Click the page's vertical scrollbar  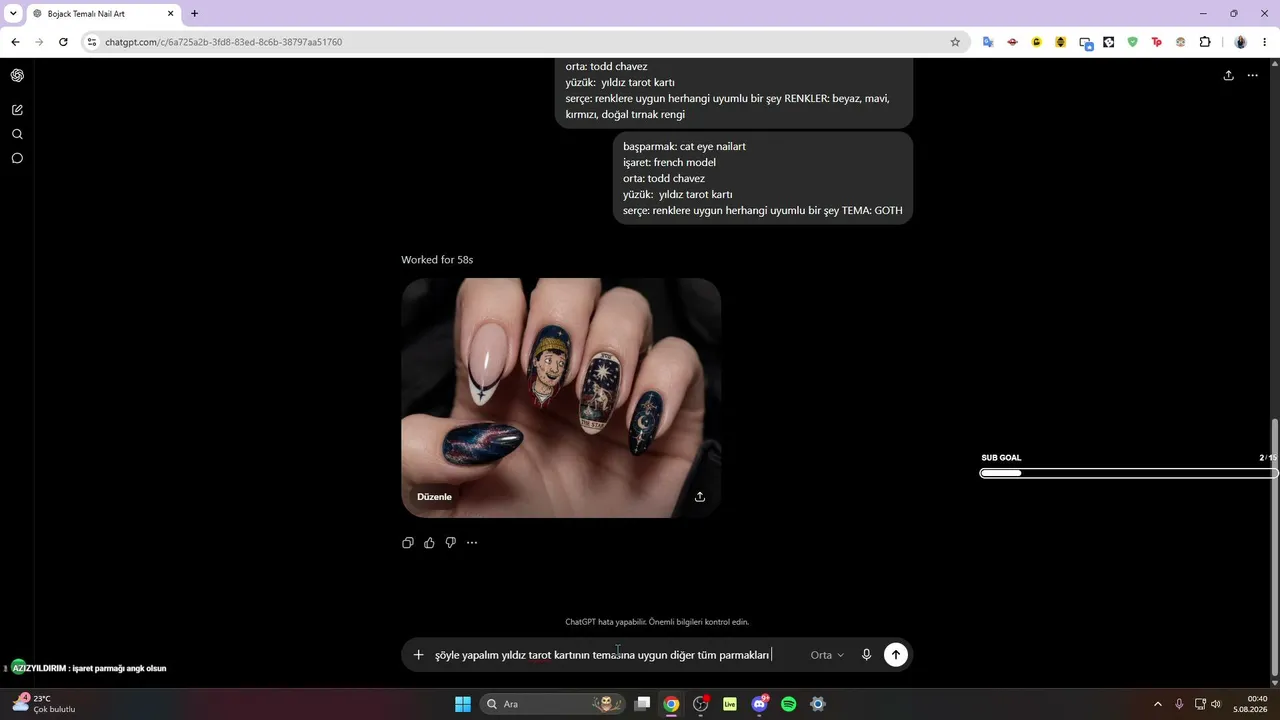pos(1274,547)
